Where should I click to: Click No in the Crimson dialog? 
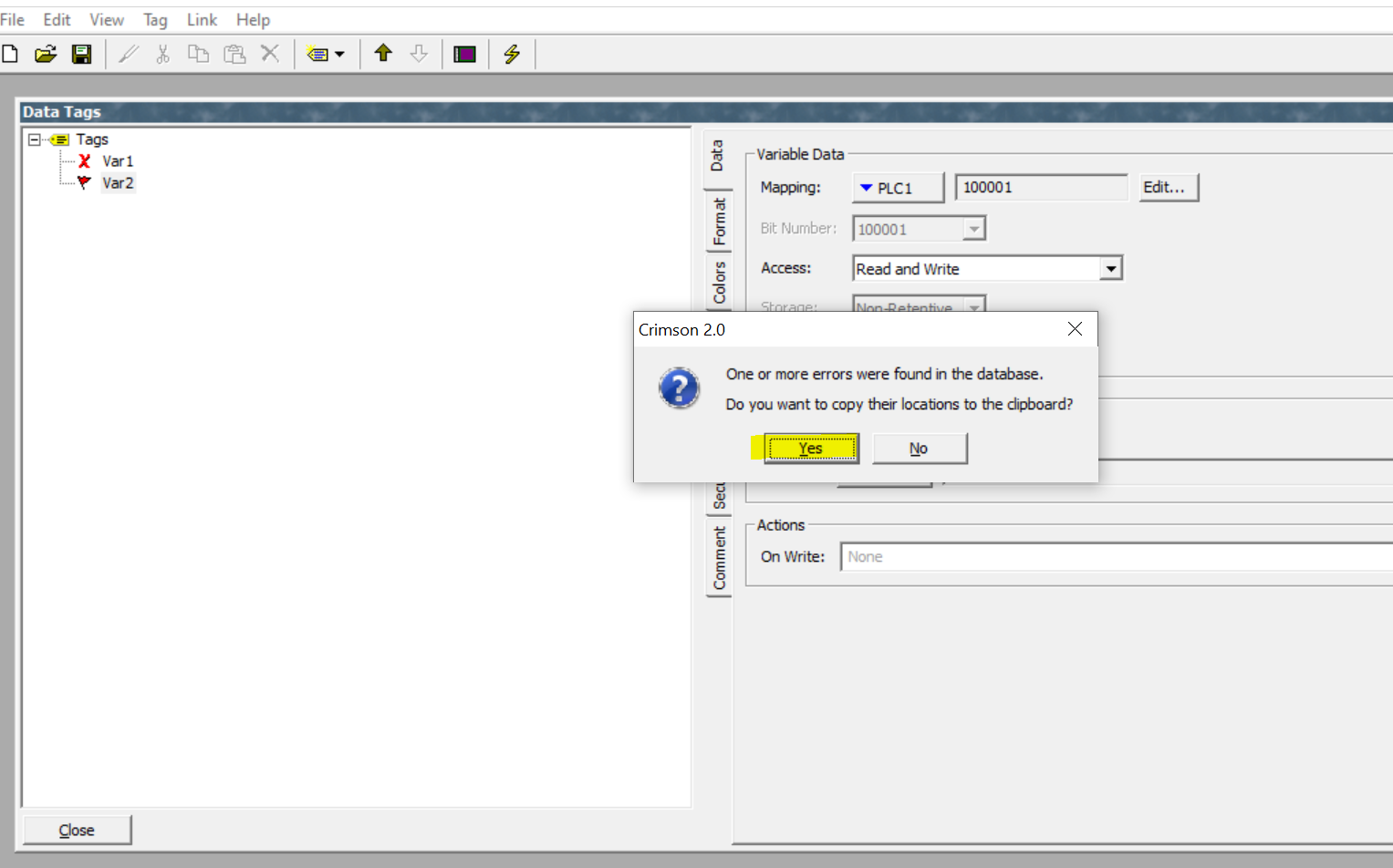920,449
